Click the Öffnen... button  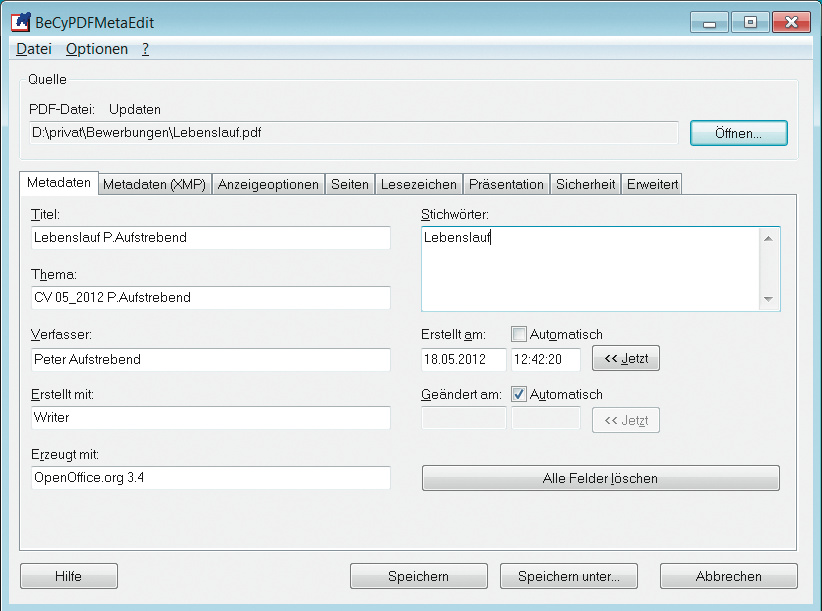[739, 133]
